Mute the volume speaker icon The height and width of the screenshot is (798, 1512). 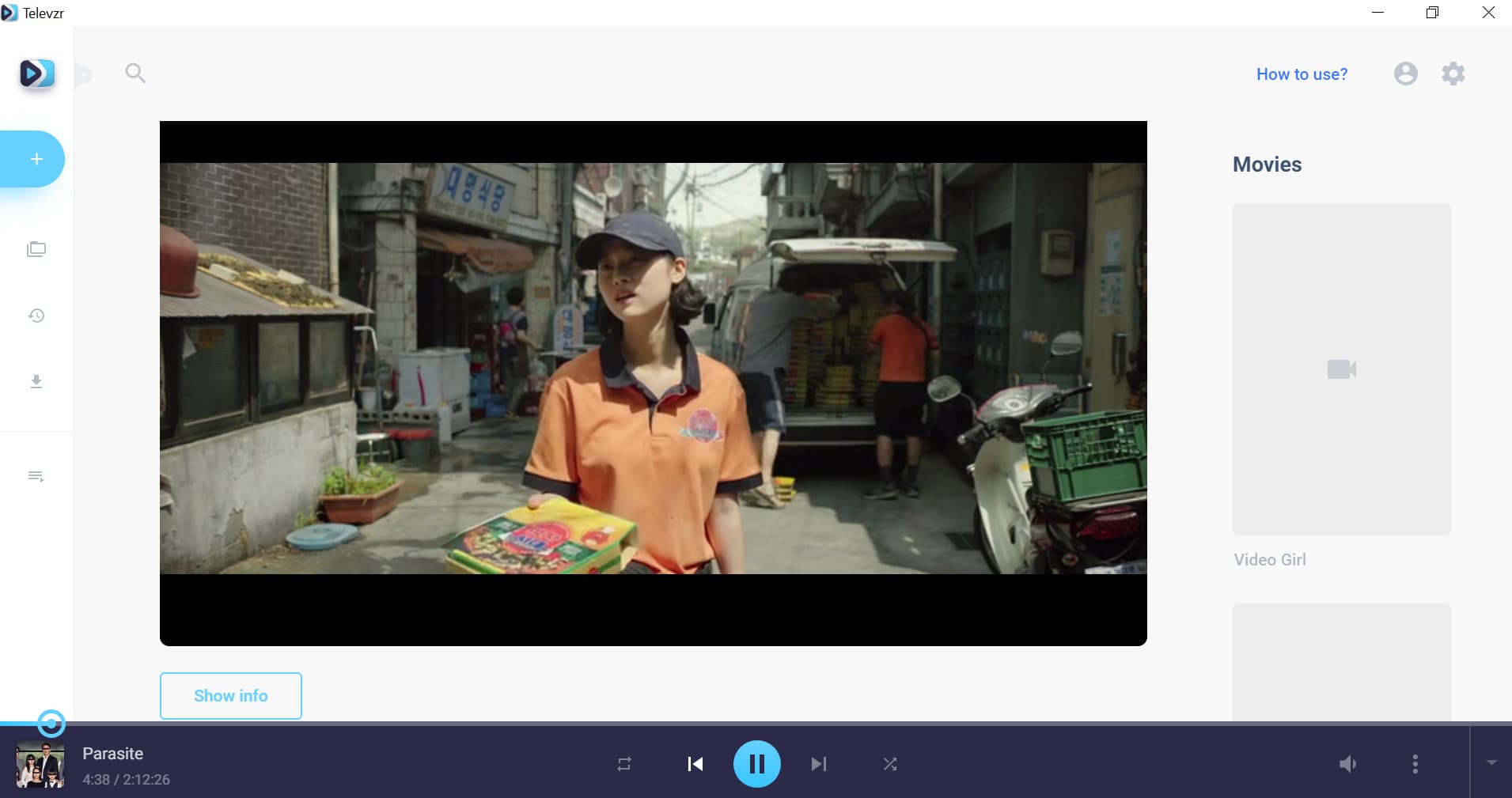[x=1347, y=764]
